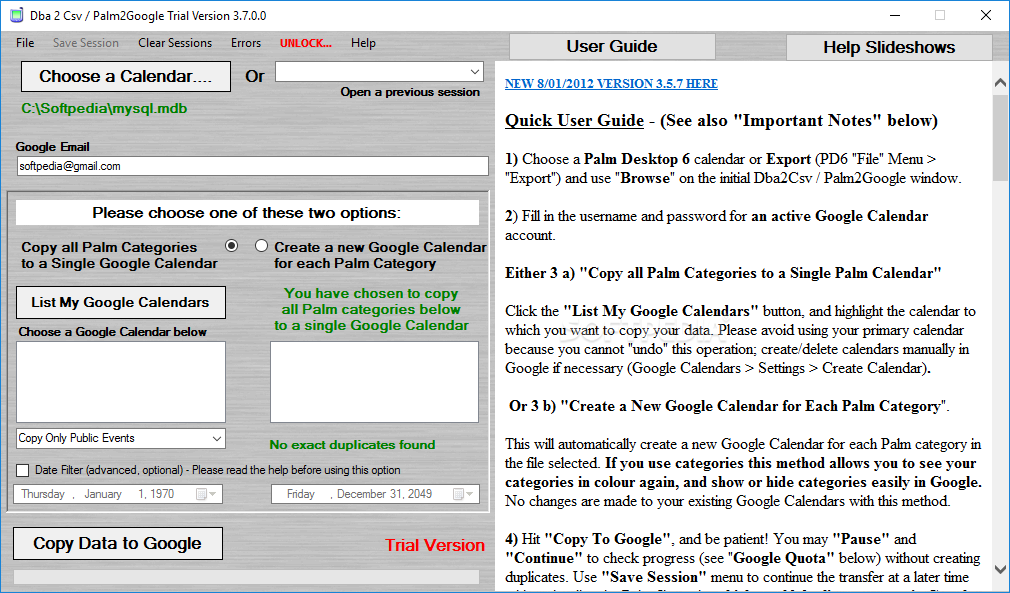Open the File menu
Screen dimensions: 1010x593
click(x=25, y=43)
